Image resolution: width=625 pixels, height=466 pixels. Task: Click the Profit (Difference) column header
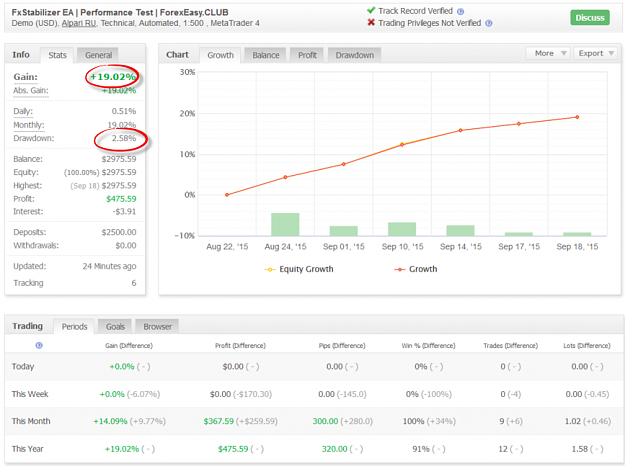(x=240, y=346)
